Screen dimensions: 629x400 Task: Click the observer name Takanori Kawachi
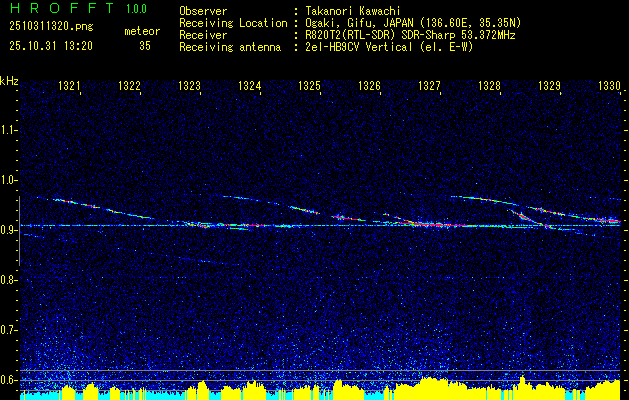tap(353, 11)
